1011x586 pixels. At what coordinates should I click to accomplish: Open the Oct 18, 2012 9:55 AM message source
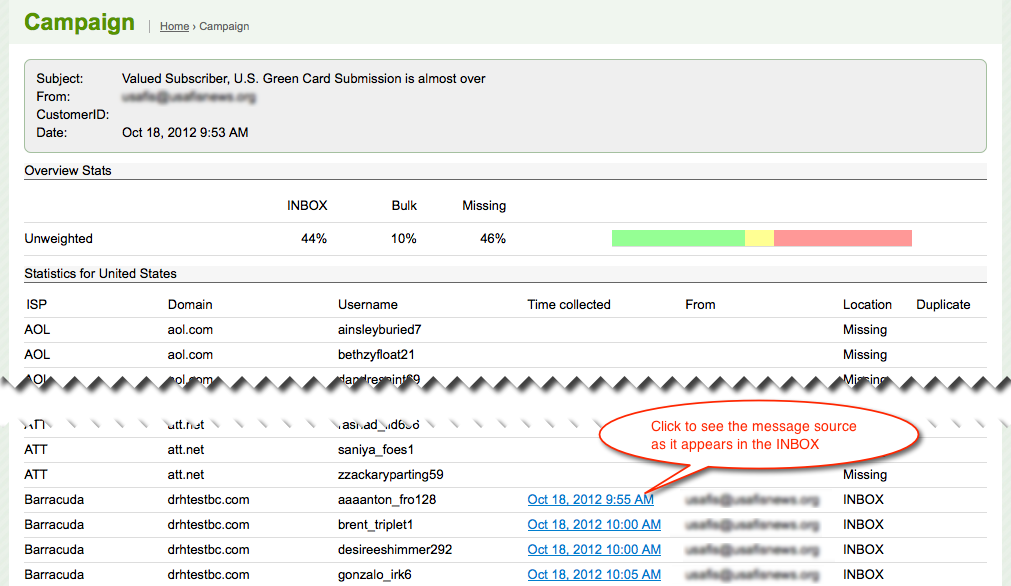tap(590, 499)
